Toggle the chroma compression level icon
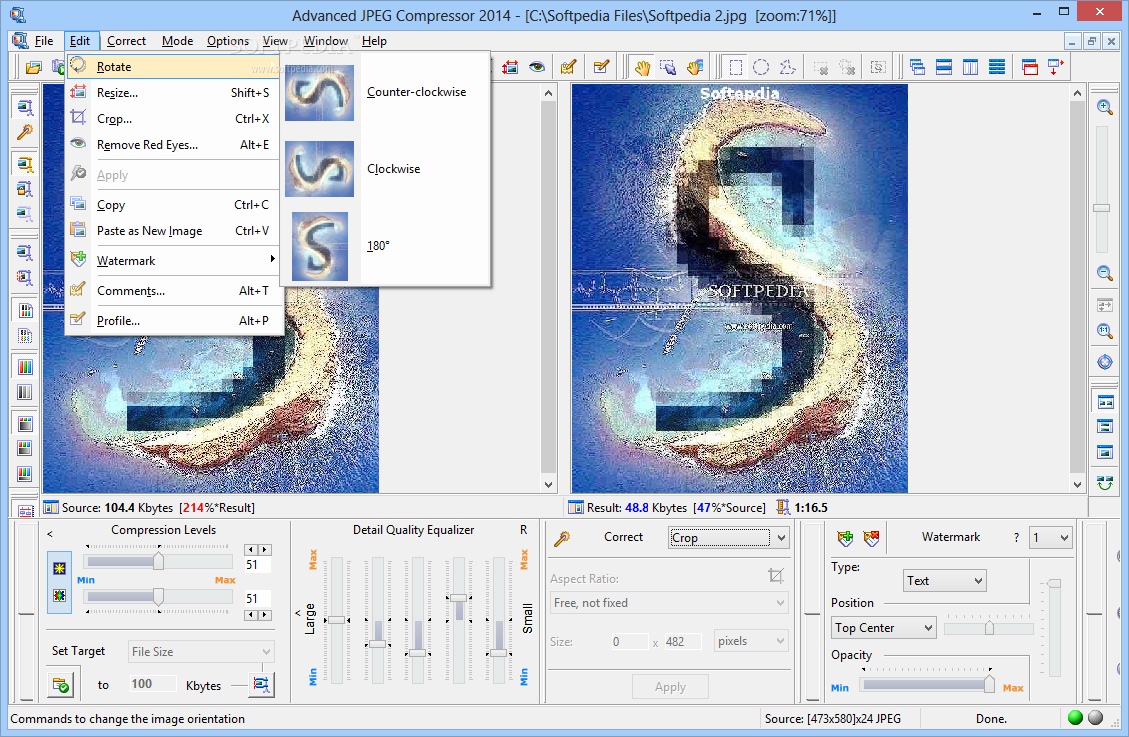The width and height of the screenshot is (1129, 737). click(x=59, y=596)
